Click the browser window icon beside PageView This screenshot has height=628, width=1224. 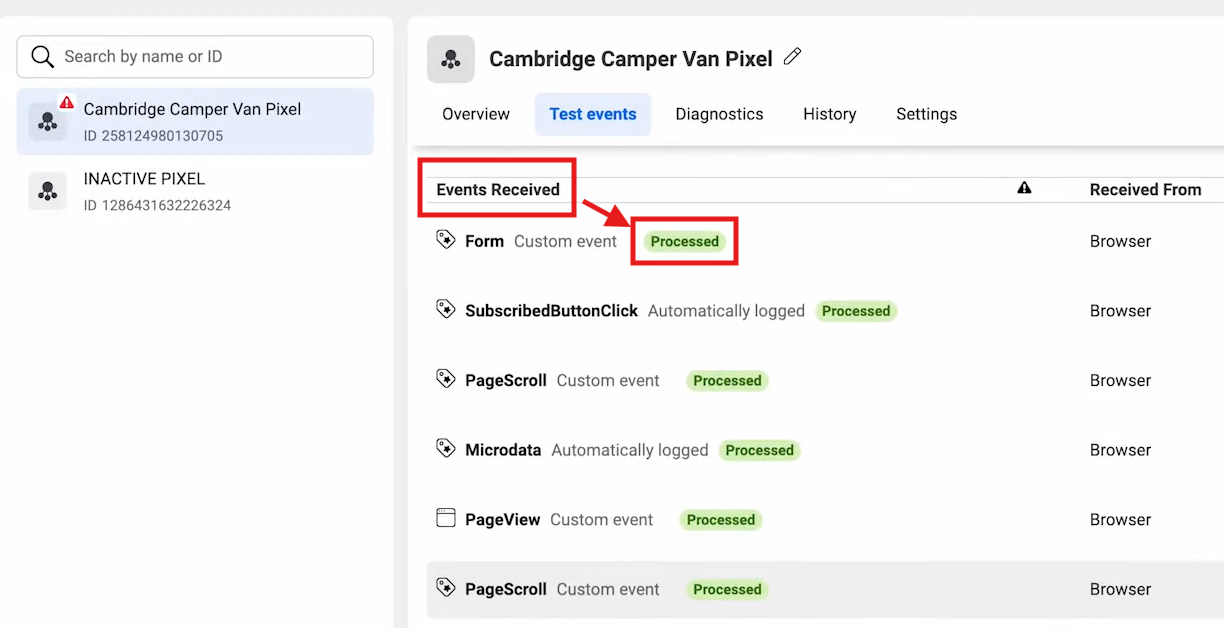446,518
